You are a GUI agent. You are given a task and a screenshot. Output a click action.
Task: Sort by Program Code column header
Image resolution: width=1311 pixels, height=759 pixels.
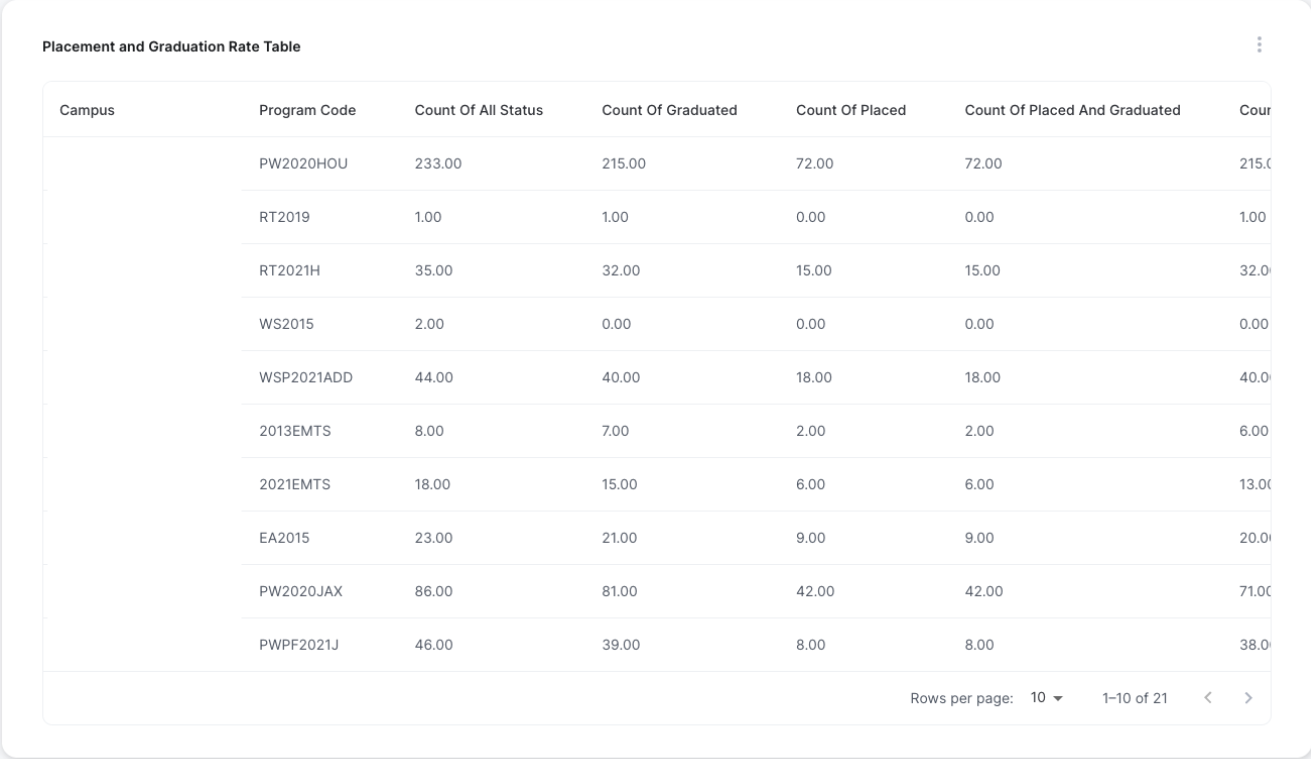tap(307, 110)
